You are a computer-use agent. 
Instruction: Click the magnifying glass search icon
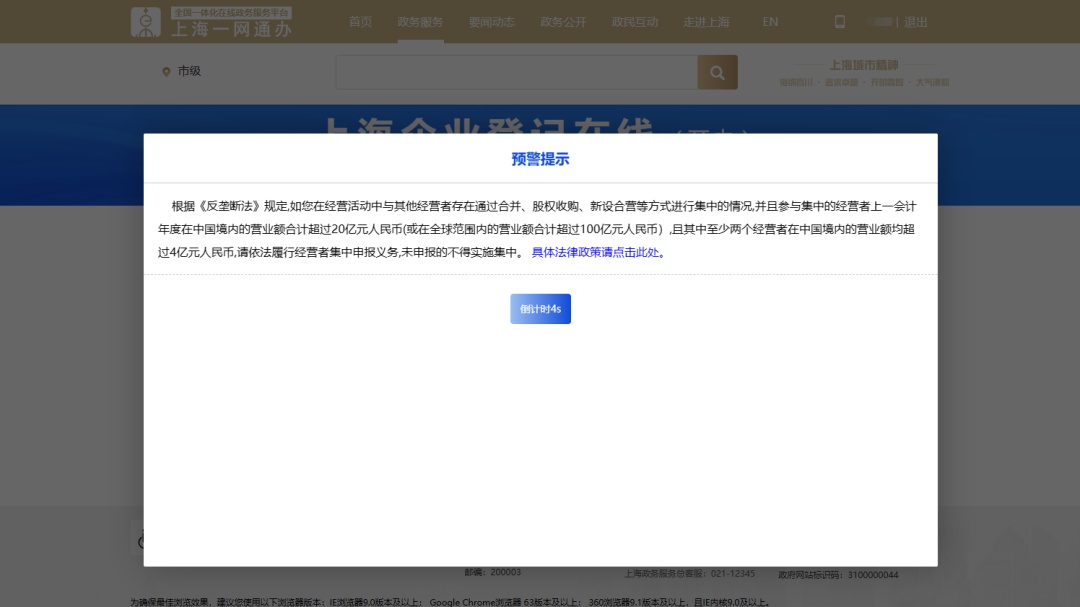(716, 72)
